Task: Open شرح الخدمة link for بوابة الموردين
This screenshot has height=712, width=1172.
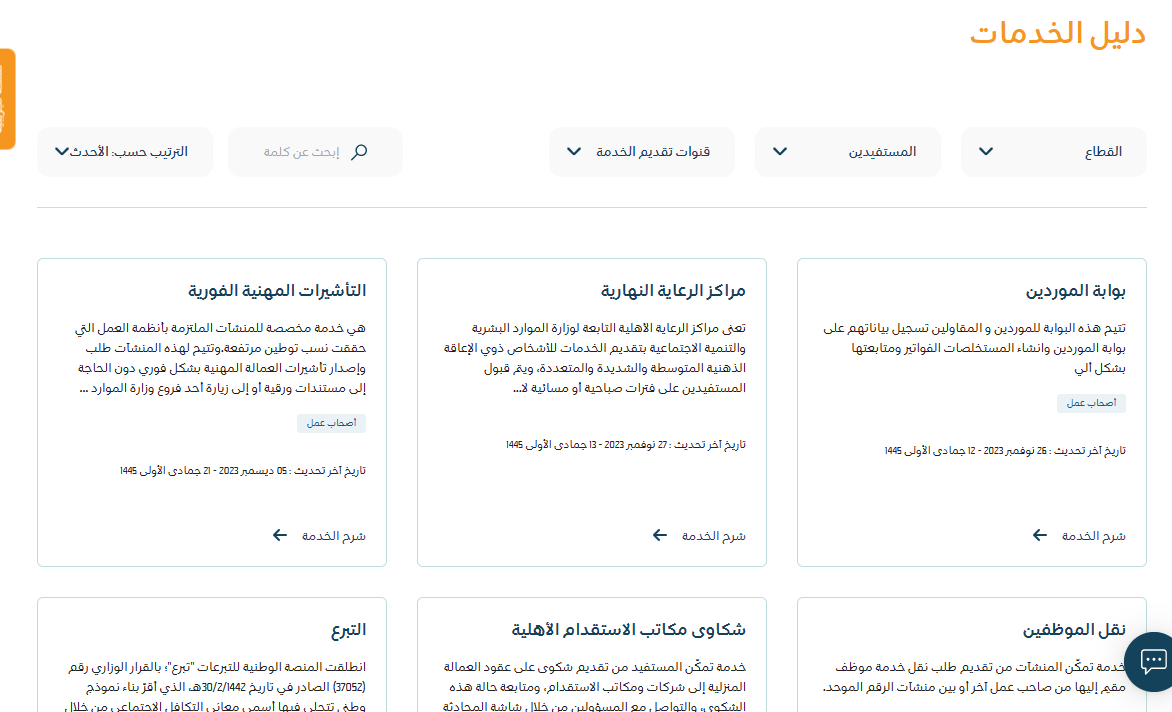Action: [x=1093, y=536]
